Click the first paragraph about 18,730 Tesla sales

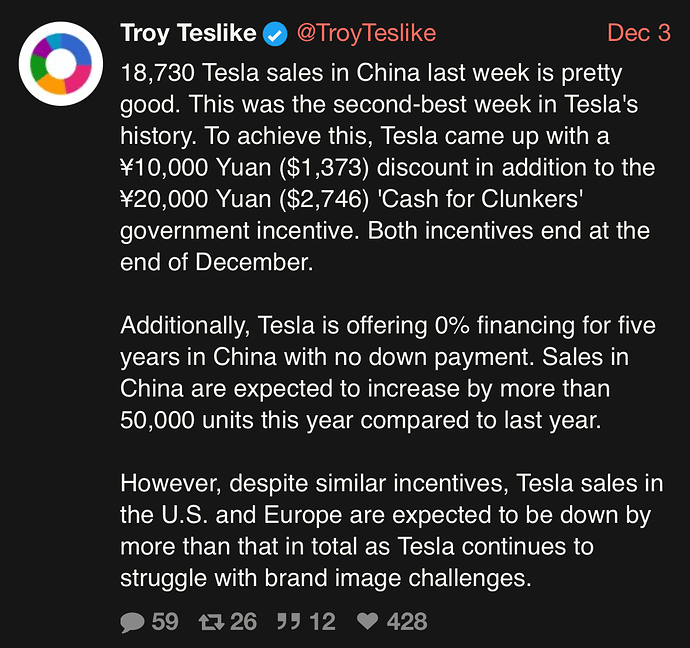pos(387,168)
